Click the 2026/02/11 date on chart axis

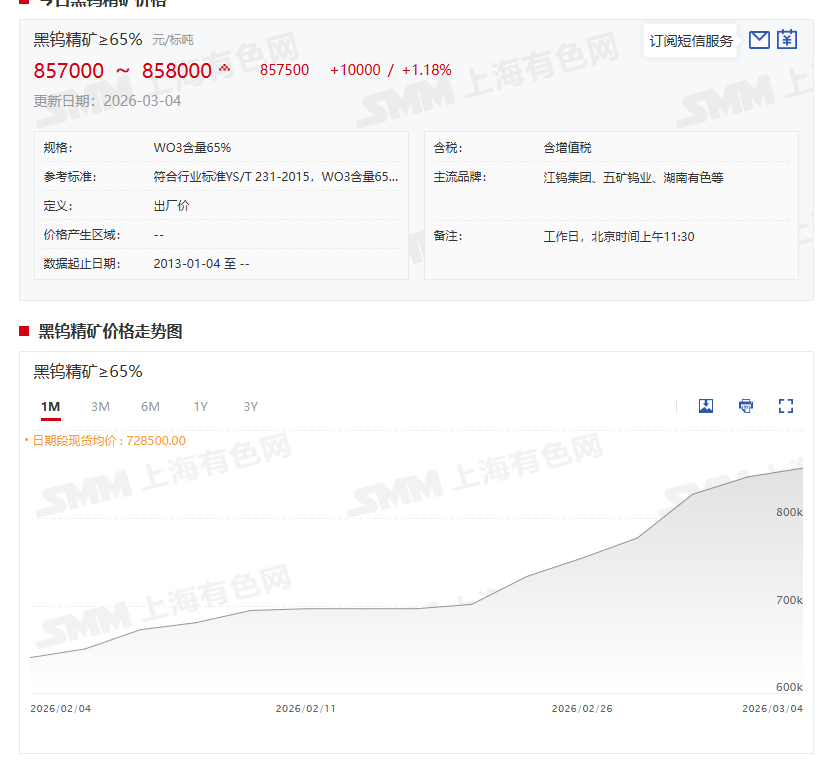305,708
